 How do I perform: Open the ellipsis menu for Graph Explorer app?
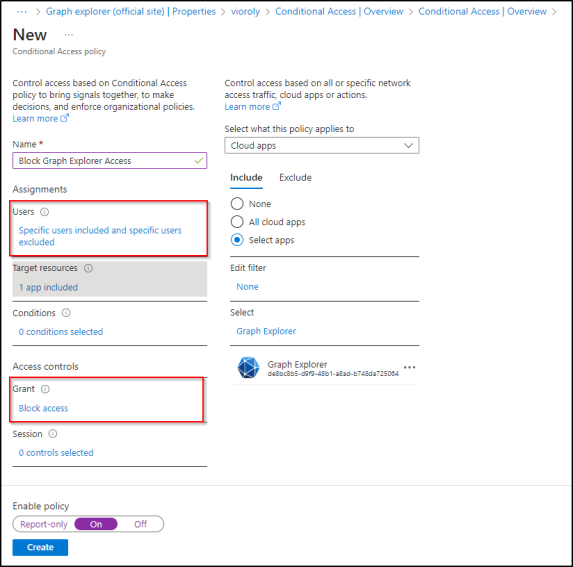click(x=409, y=367)
